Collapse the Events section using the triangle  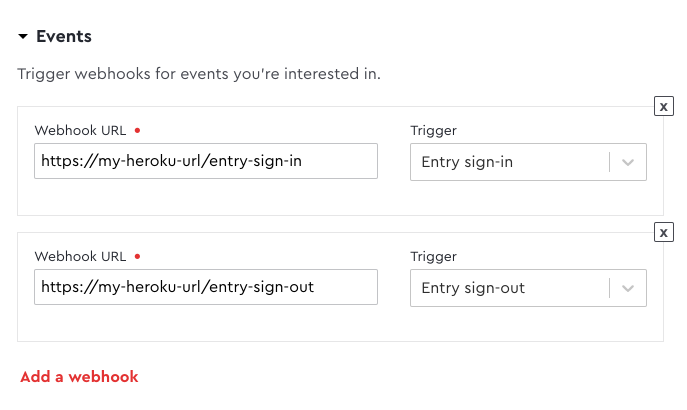coord(23,36)
